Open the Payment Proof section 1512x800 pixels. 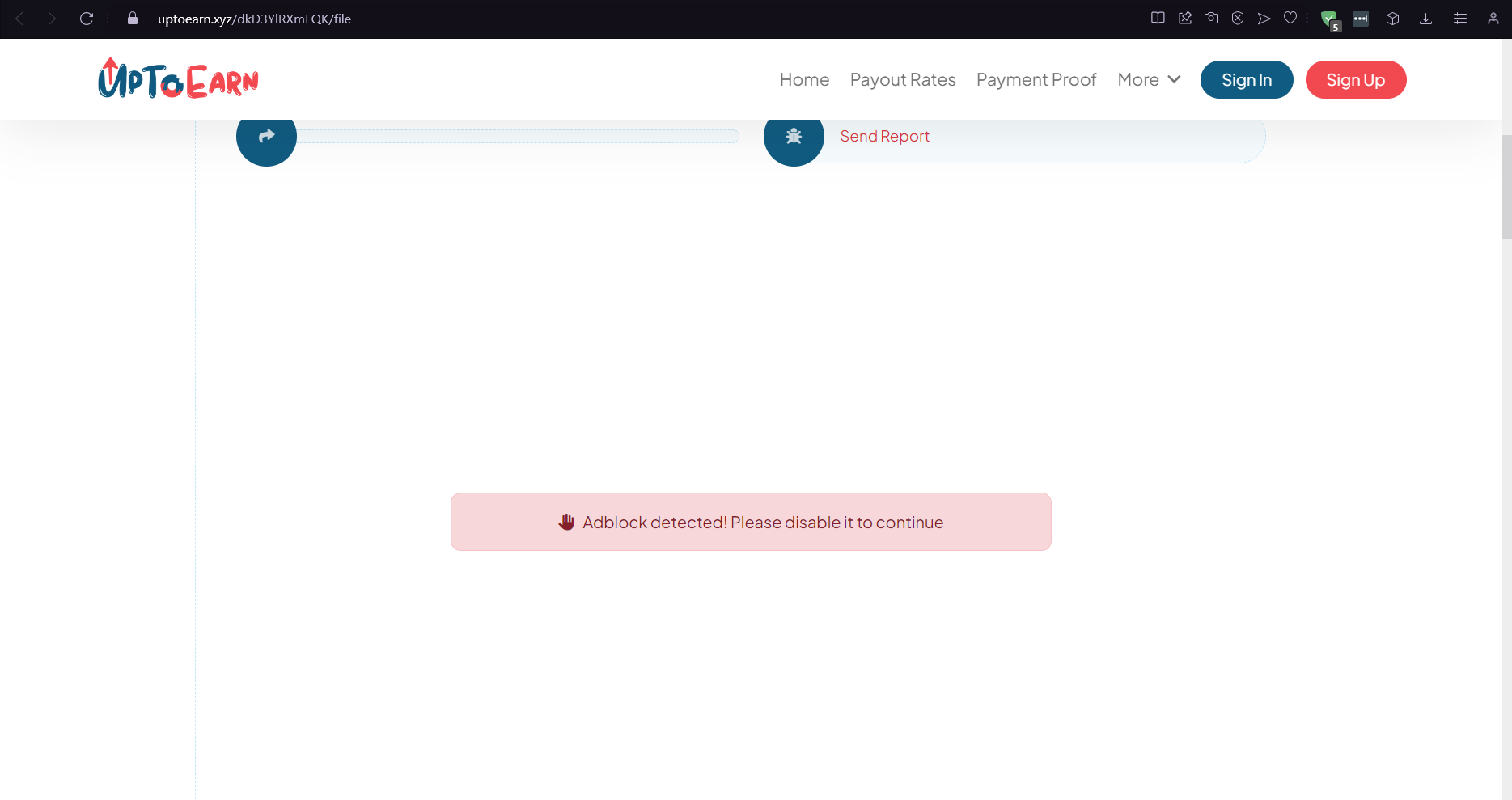[x=1036, y=79]
